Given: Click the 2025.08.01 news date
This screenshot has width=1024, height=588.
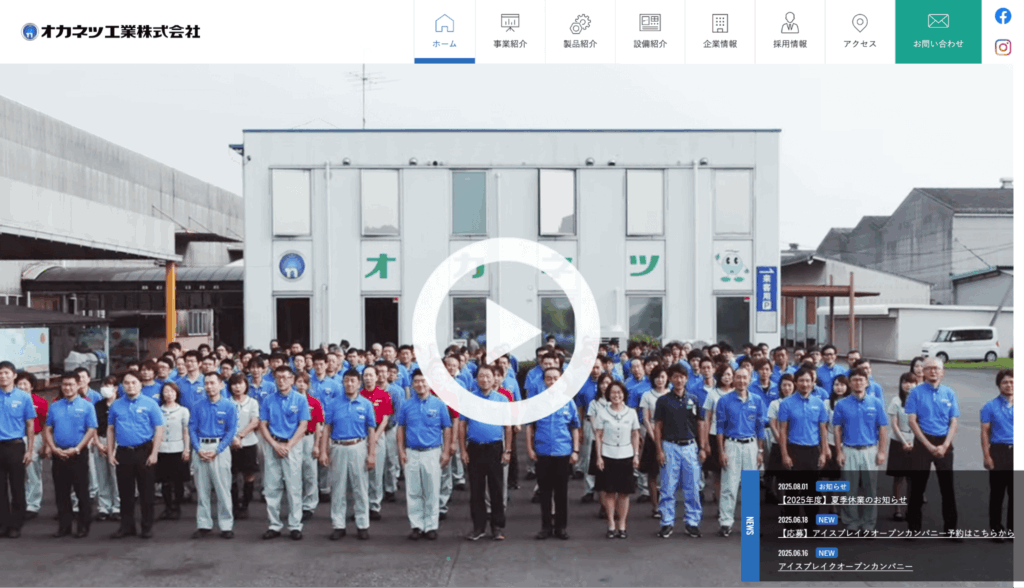Looking at the screenshot, I should click(x=793, y=486).
